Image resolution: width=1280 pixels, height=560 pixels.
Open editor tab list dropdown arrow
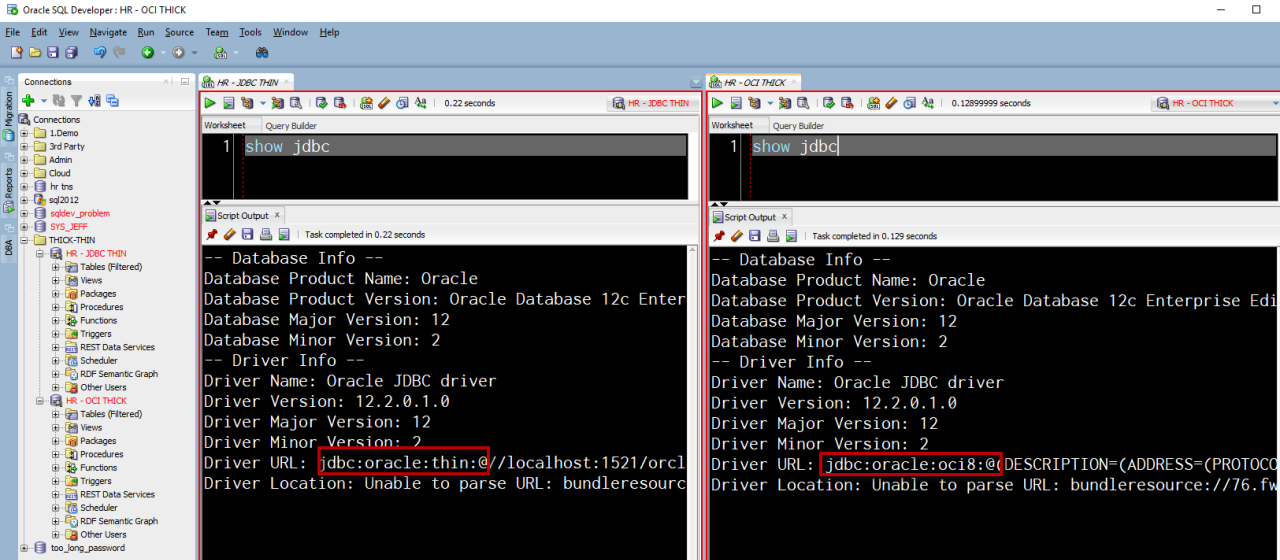tap(695, 82)
